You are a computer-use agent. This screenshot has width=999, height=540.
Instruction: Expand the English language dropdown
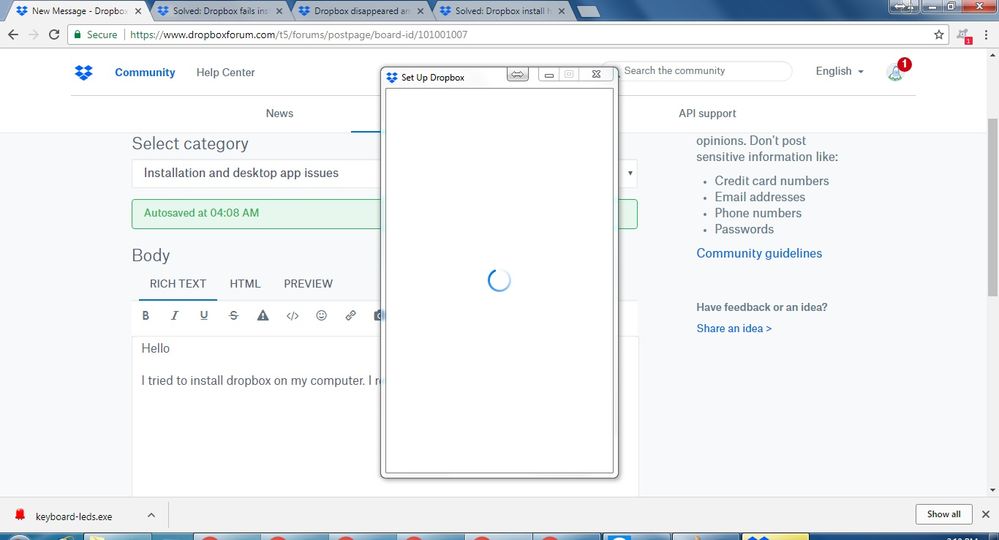(x=839, y=72)
